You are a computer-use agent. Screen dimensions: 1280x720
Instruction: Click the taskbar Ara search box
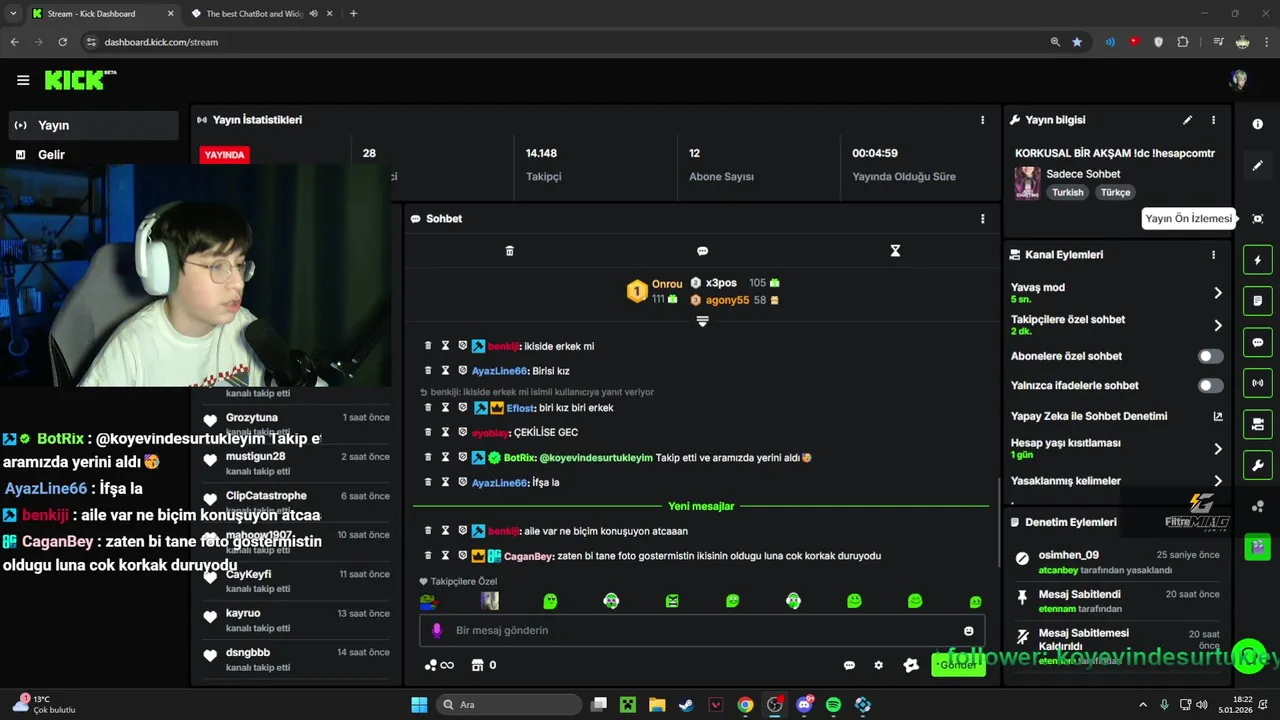click(509, 705)
